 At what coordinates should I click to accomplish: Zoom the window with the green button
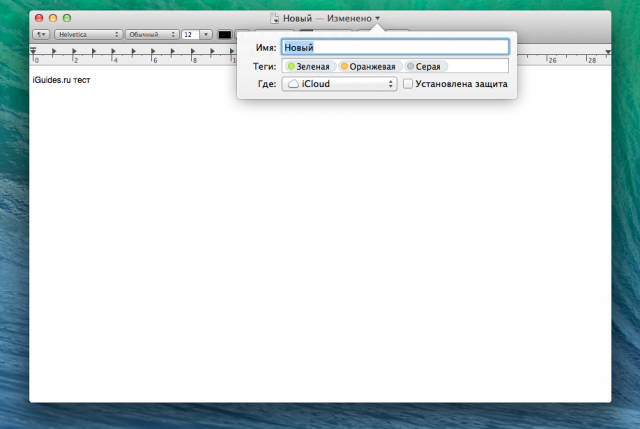point(67,18)
